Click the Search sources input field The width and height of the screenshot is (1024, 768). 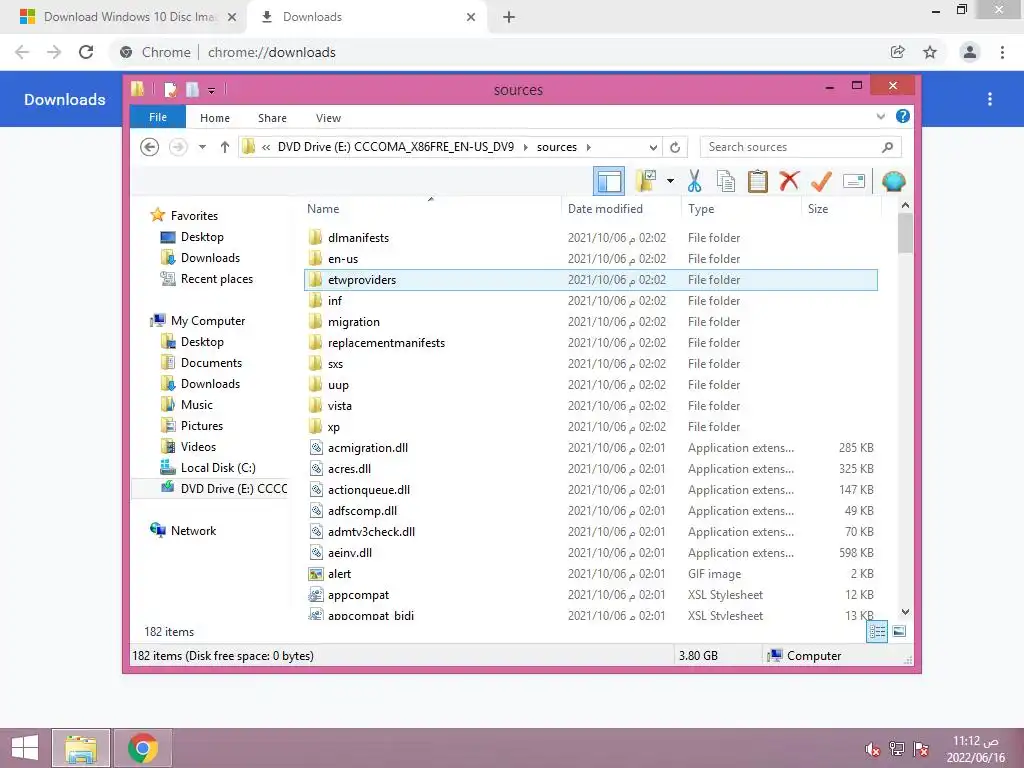coord(801,147)
